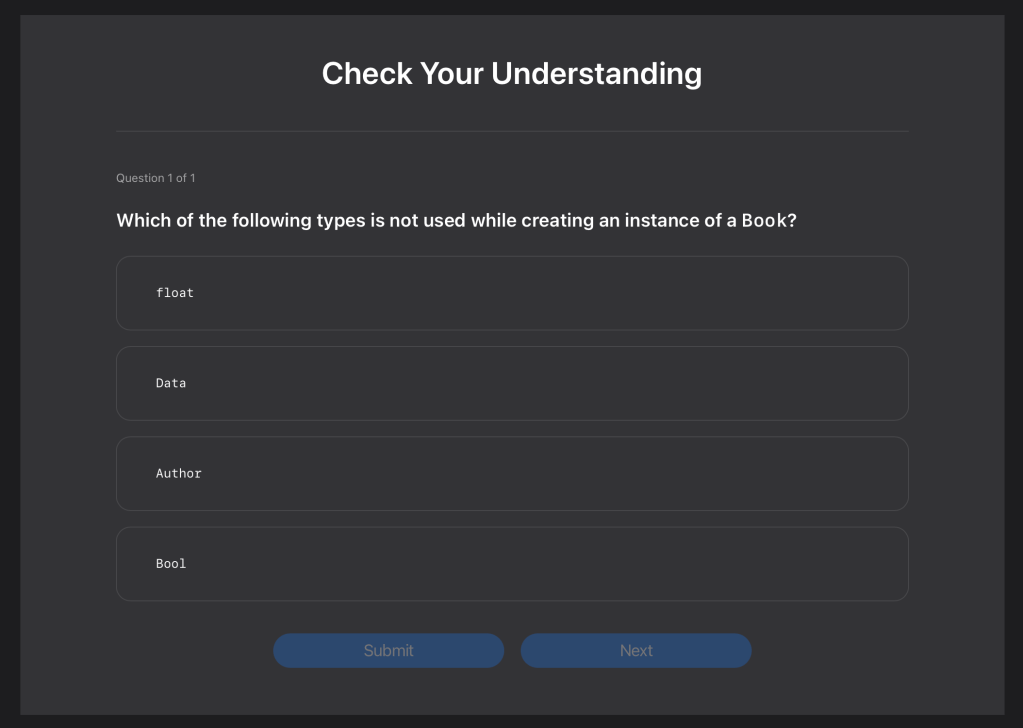Click the 'float' code text
This screenshot has height=728, width=1023.
point(175,293)
